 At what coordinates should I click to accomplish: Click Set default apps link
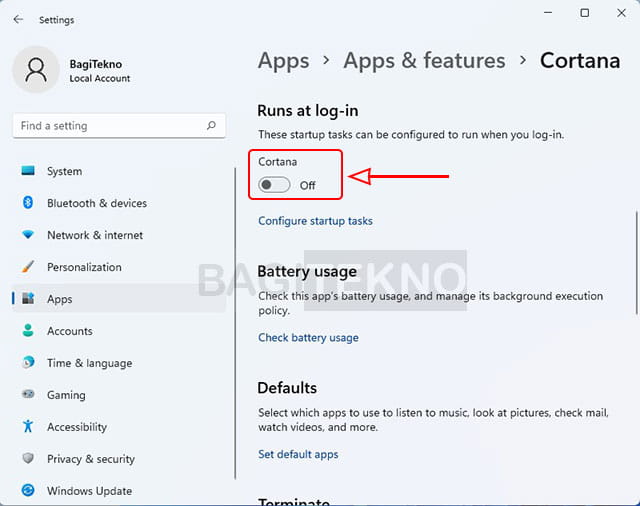pos(298,454)
